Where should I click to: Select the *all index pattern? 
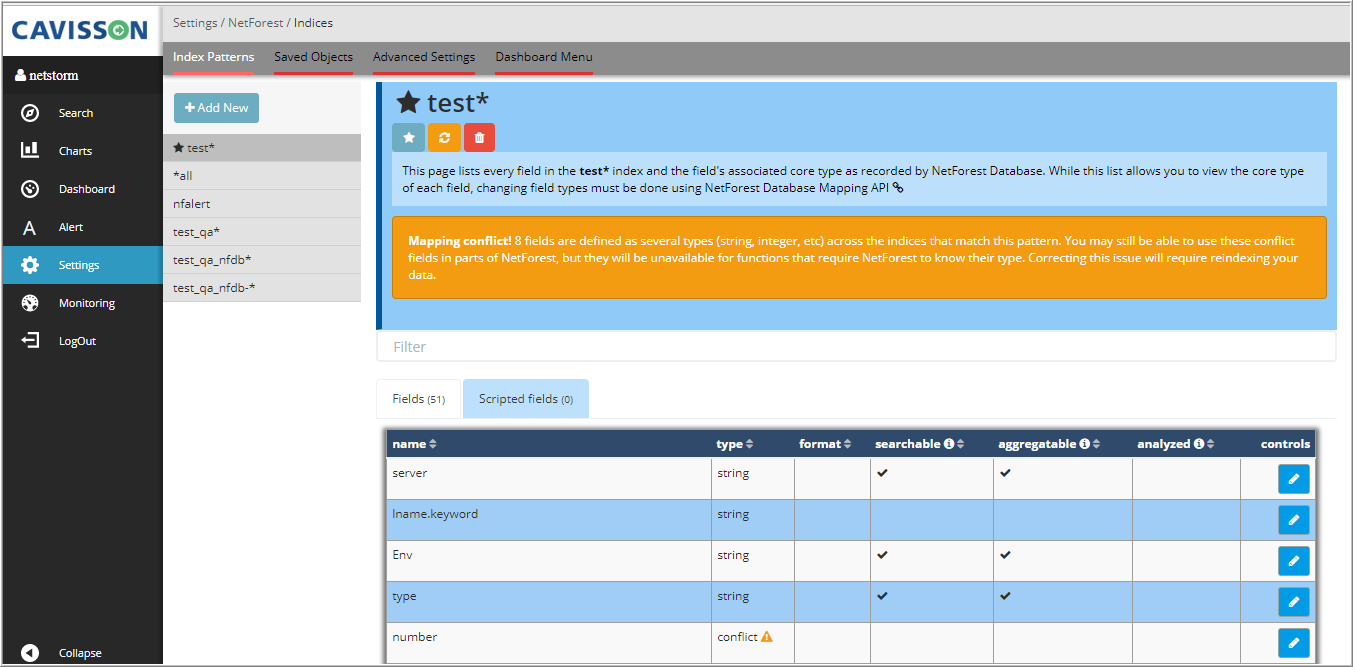(x=262, y=176)
